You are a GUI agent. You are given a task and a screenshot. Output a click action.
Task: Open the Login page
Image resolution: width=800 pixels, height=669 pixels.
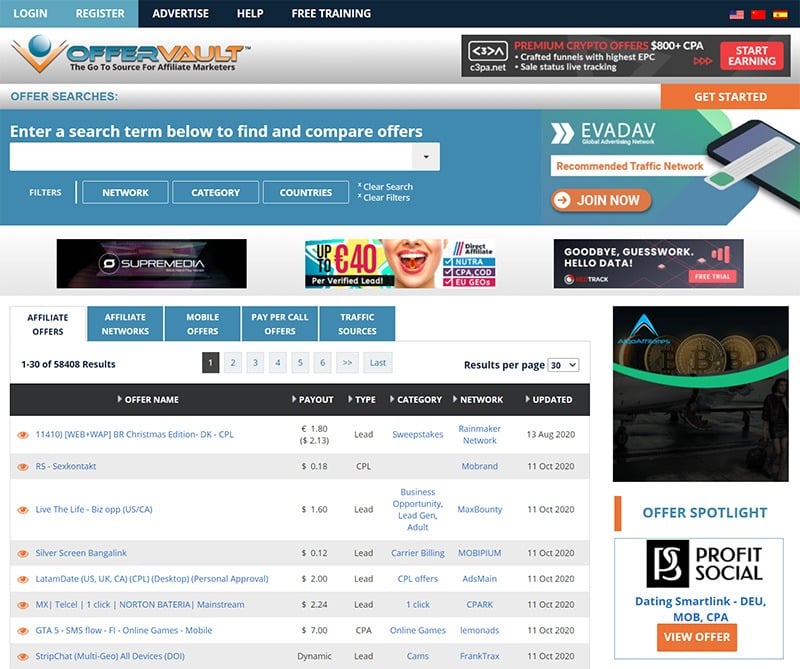click(x=30, y=13)
